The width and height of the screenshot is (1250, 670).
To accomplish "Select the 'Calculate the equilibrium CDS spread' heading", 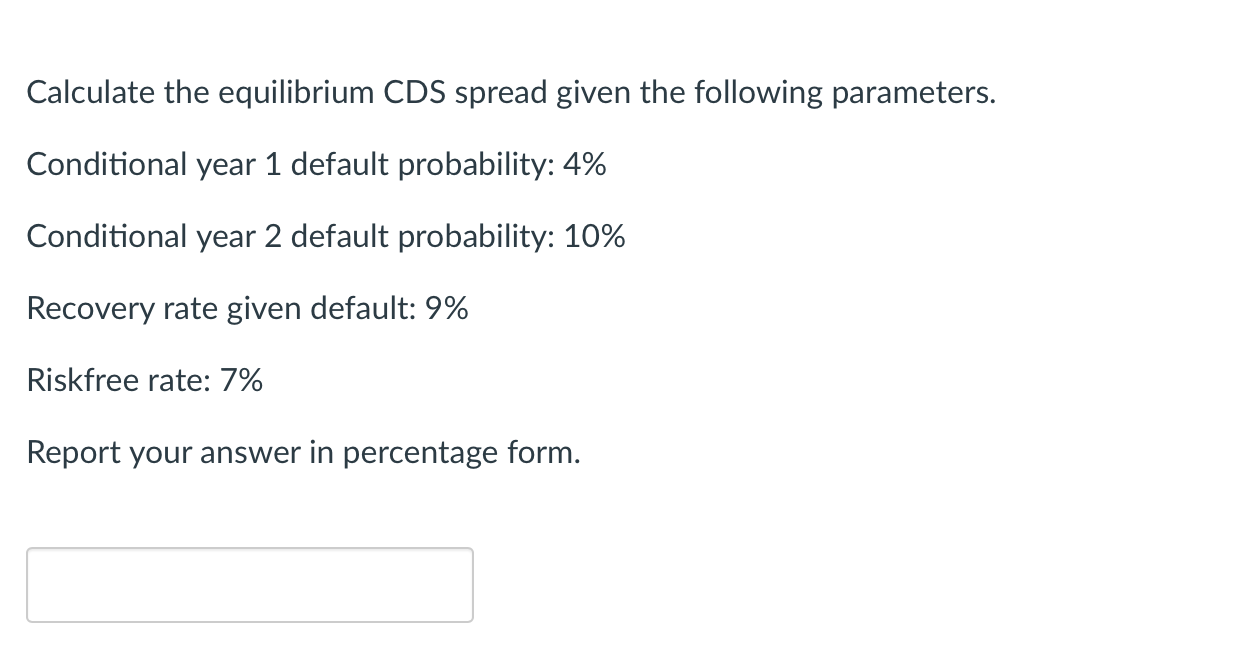I will [510, 92].
